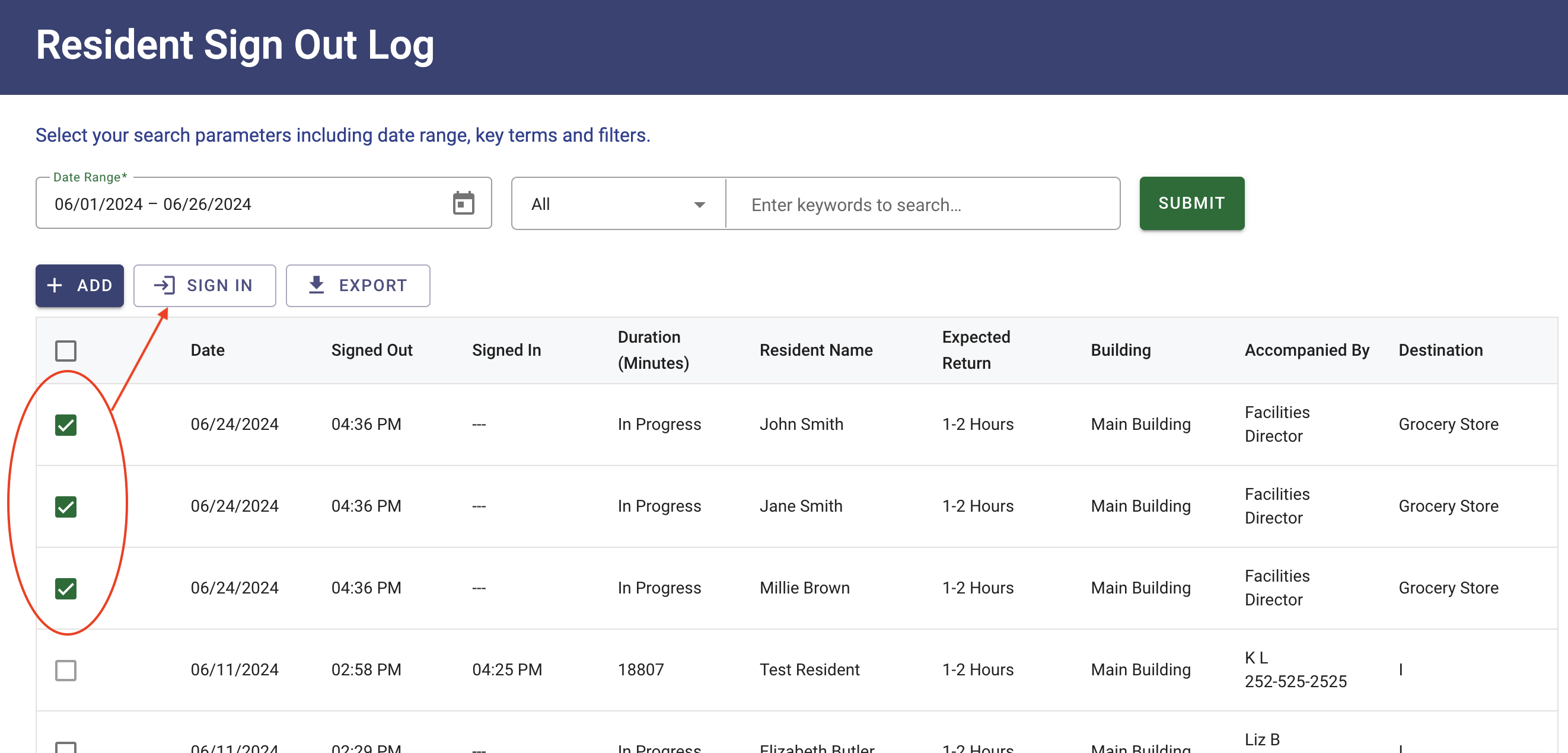Click the Date column header

click(208, 350)
